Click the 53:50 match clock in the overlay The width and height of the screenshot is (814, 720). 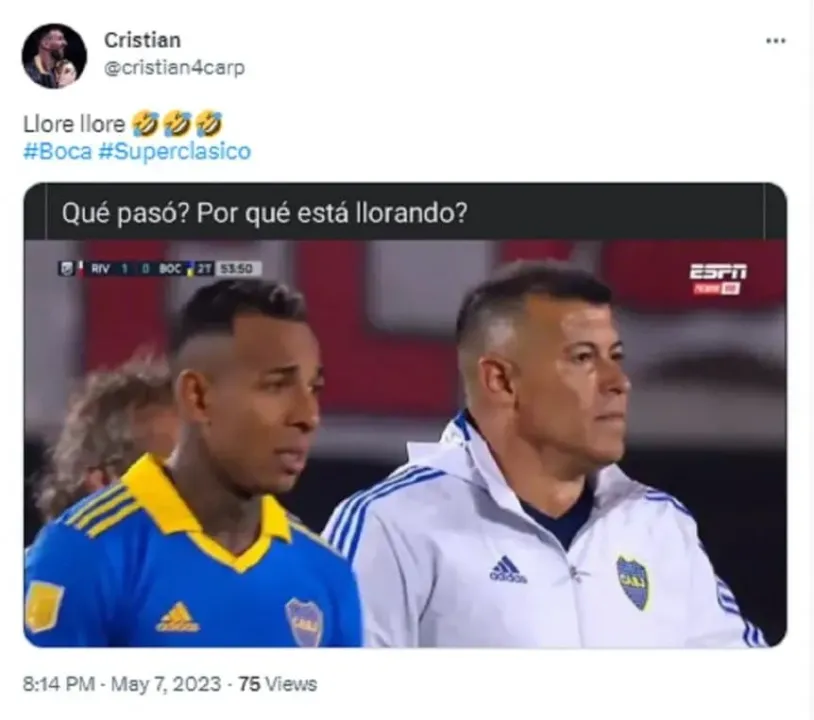tap(237, 268)
